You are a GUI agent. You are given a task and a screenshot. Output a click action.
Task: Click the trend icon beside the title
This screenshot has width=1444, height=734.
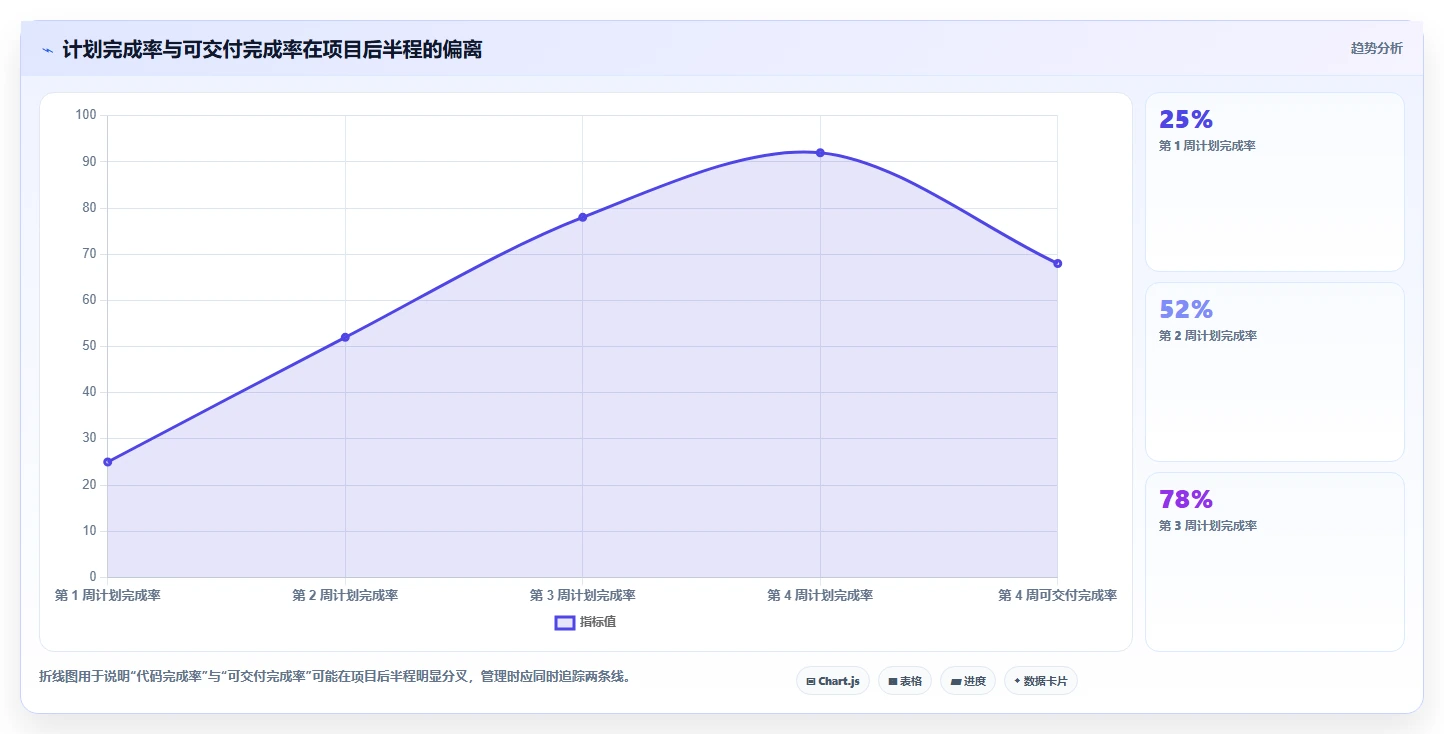point(47,50)
